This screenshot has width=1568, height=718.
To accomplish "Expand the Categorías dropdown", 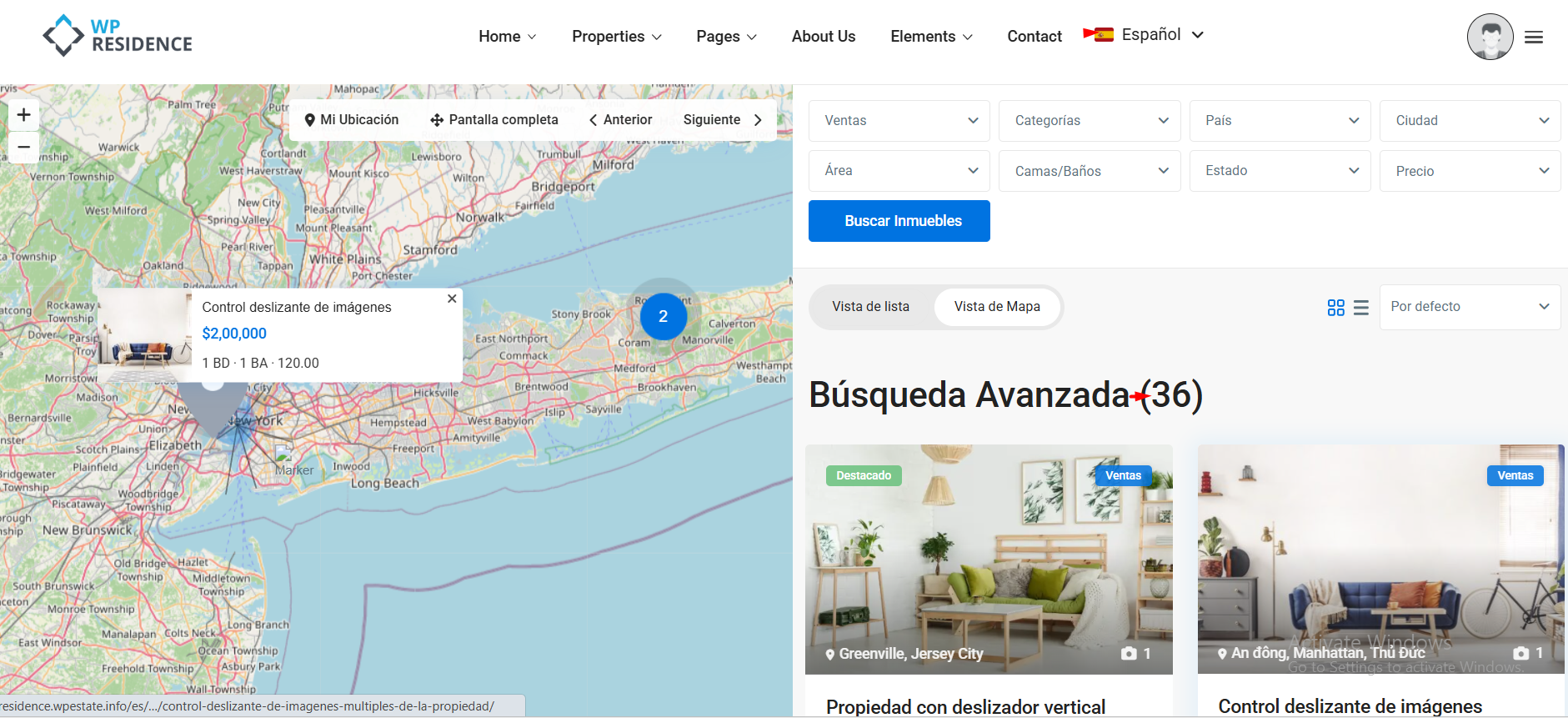I will pos(1090,121).
